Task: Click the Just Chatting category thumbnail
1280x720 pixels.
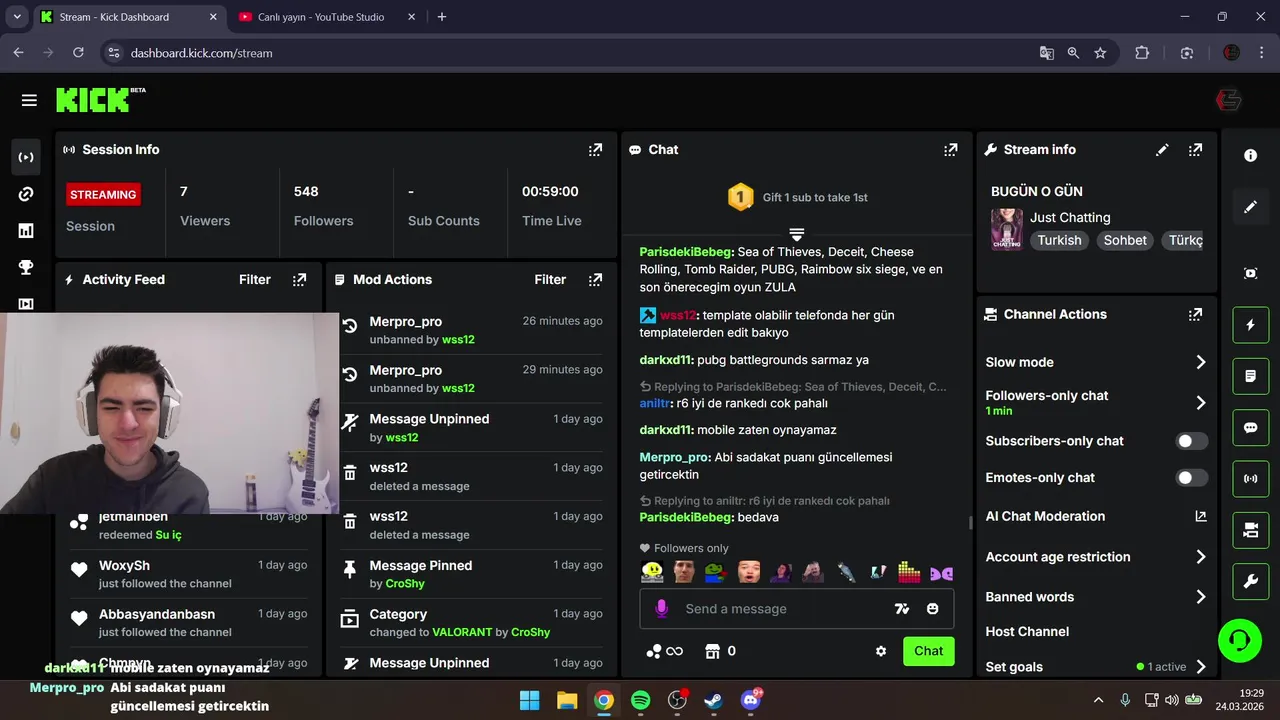Action: click(x=1006, y=229)
